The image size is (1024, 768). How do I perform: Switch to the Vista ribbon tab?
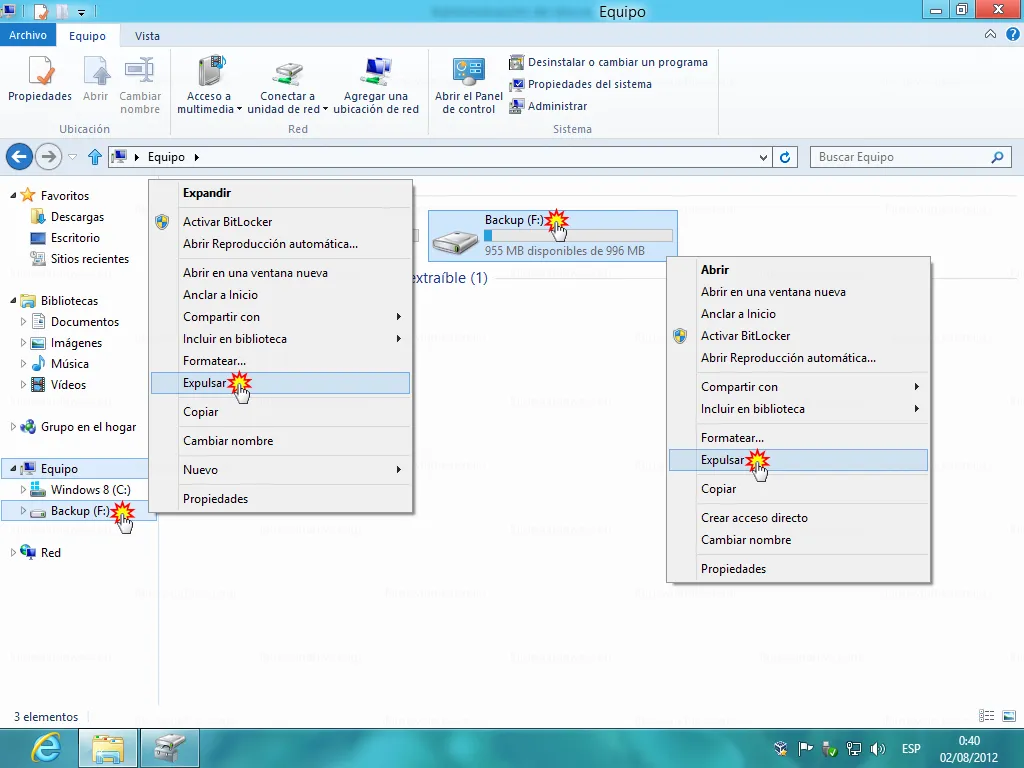147,36
